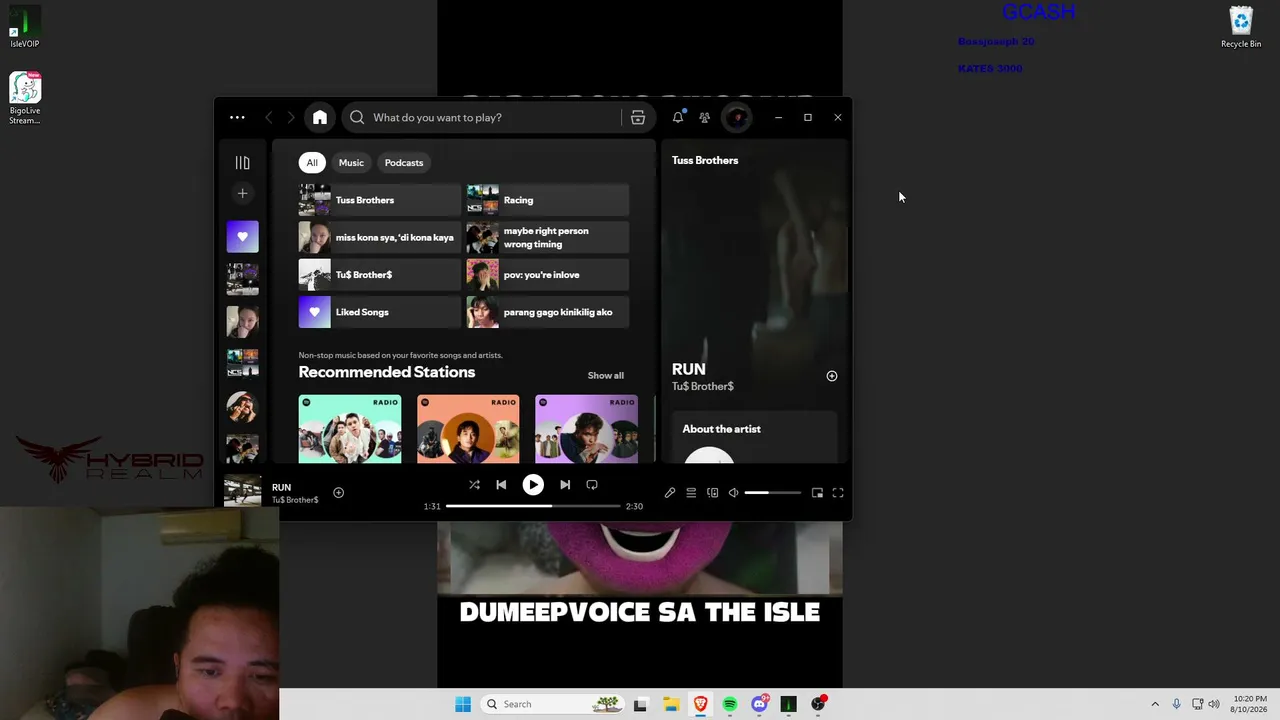
Task: Open Connect to a device icon
Action: pos(713,493)
